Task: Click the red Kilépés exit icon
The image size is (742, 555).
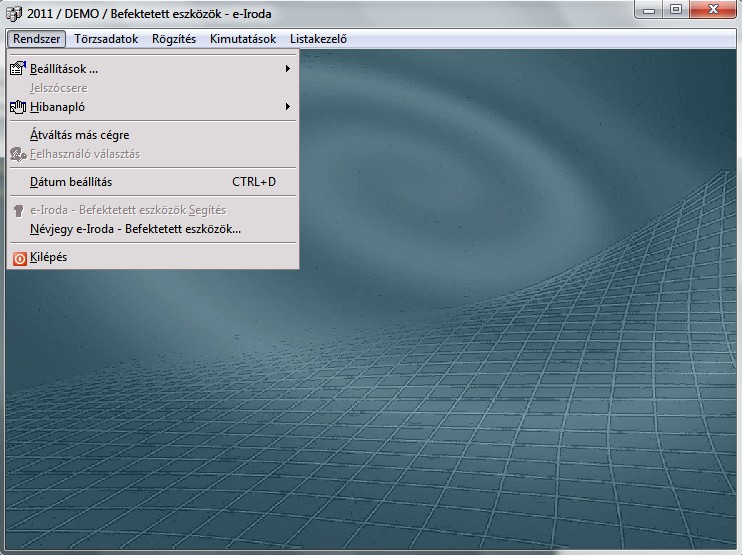Action: 18,257
